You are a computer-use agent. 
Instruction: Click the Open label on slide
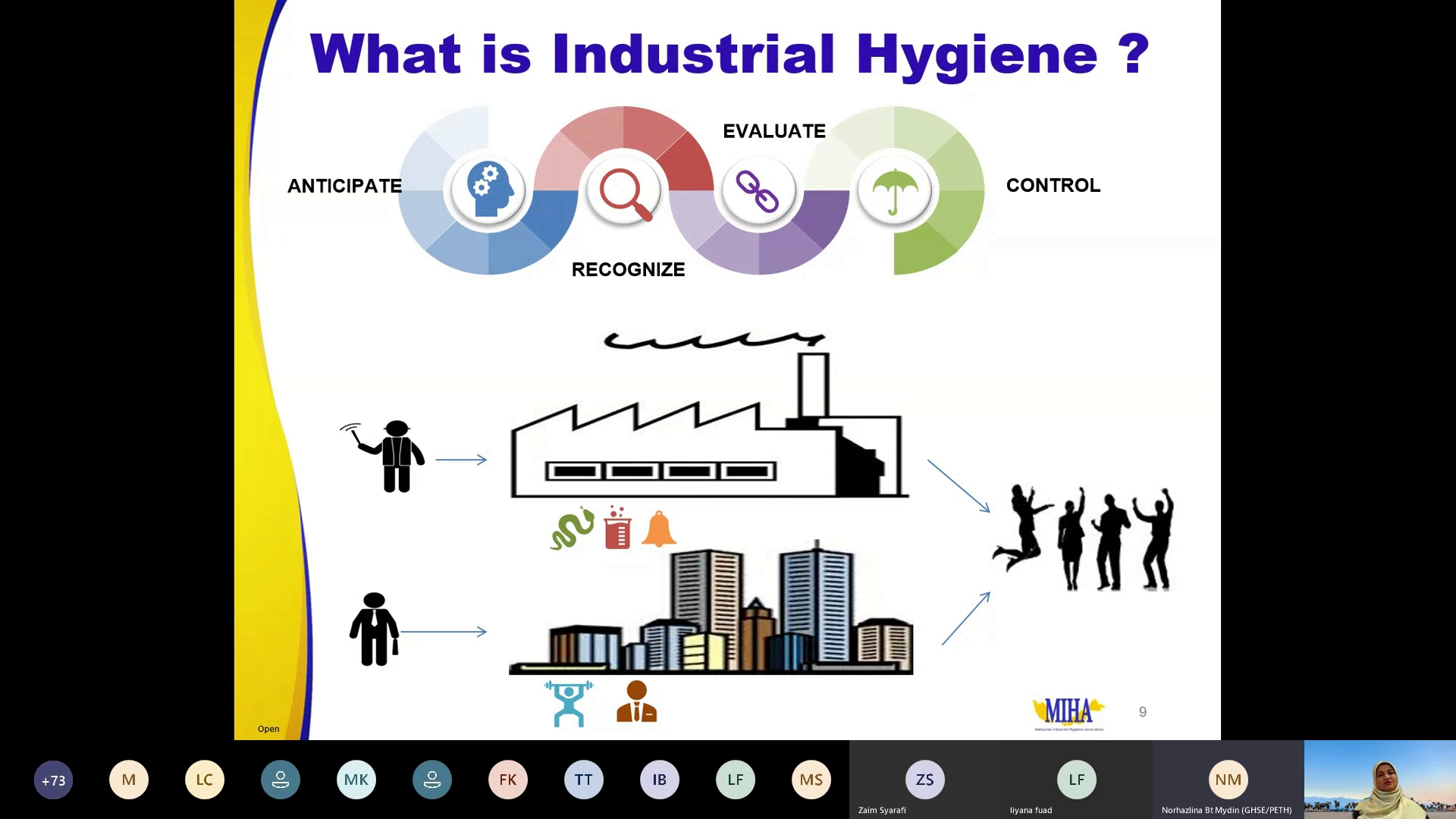(x=268, y=729)
